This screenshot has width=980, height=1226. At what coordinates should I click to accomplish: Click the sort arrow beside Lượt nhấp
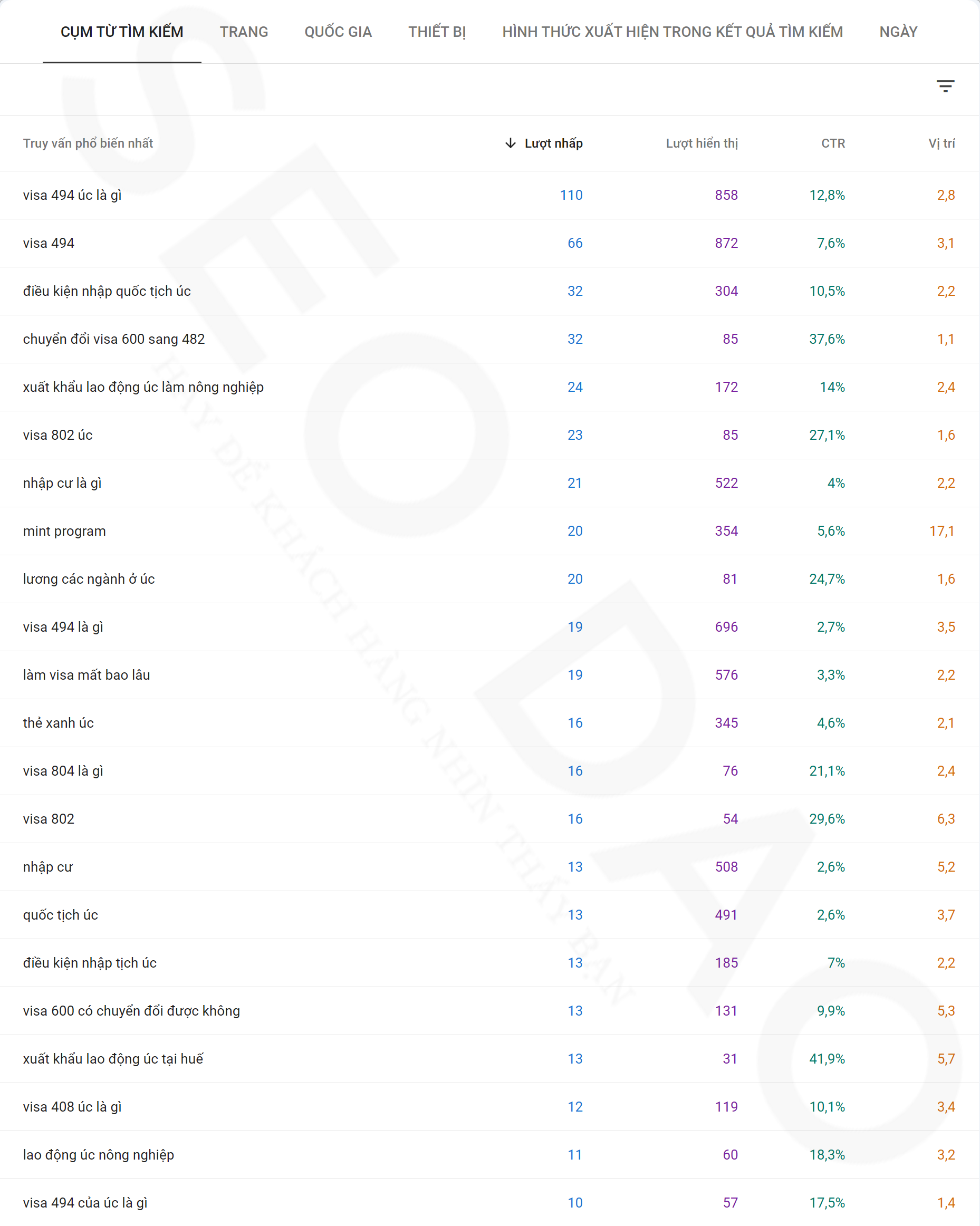coord(510,143)
